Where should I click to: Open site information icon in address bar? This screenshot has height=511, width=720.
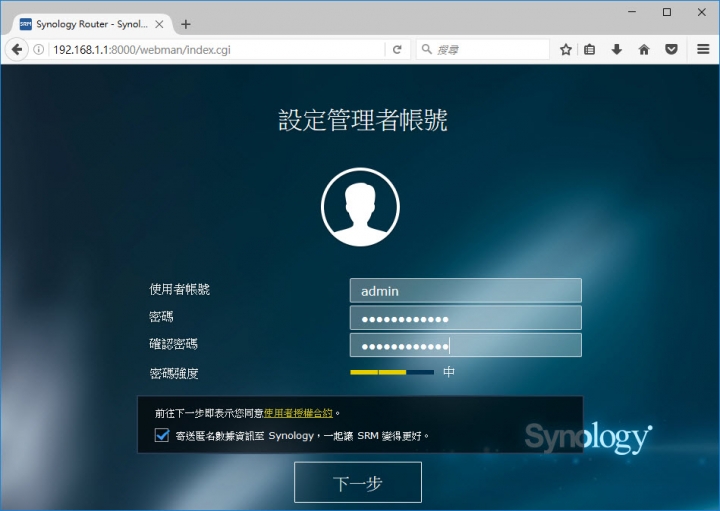point(39,49)
